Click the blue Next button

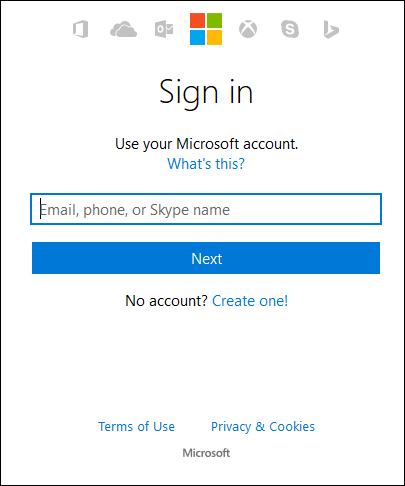click(206, 258)
